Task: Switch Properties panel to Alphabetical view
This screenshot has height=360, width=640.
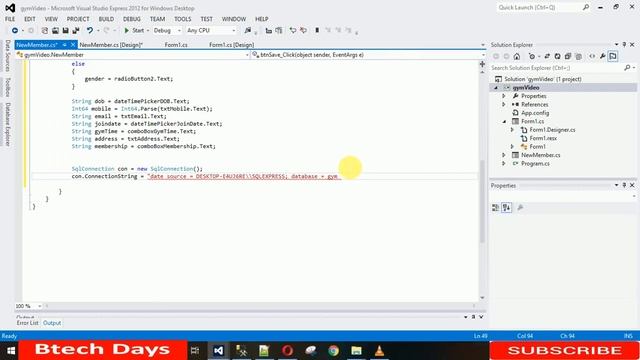Action: tap(507, 208)
